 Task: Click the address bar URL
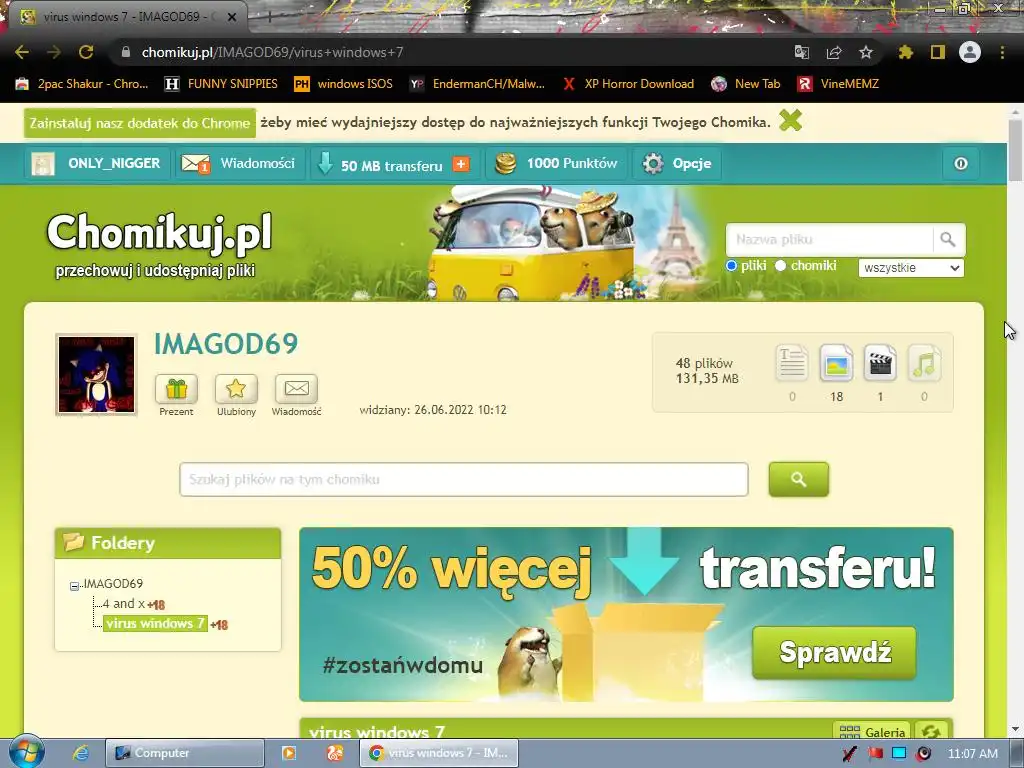[x=272, y=52]
